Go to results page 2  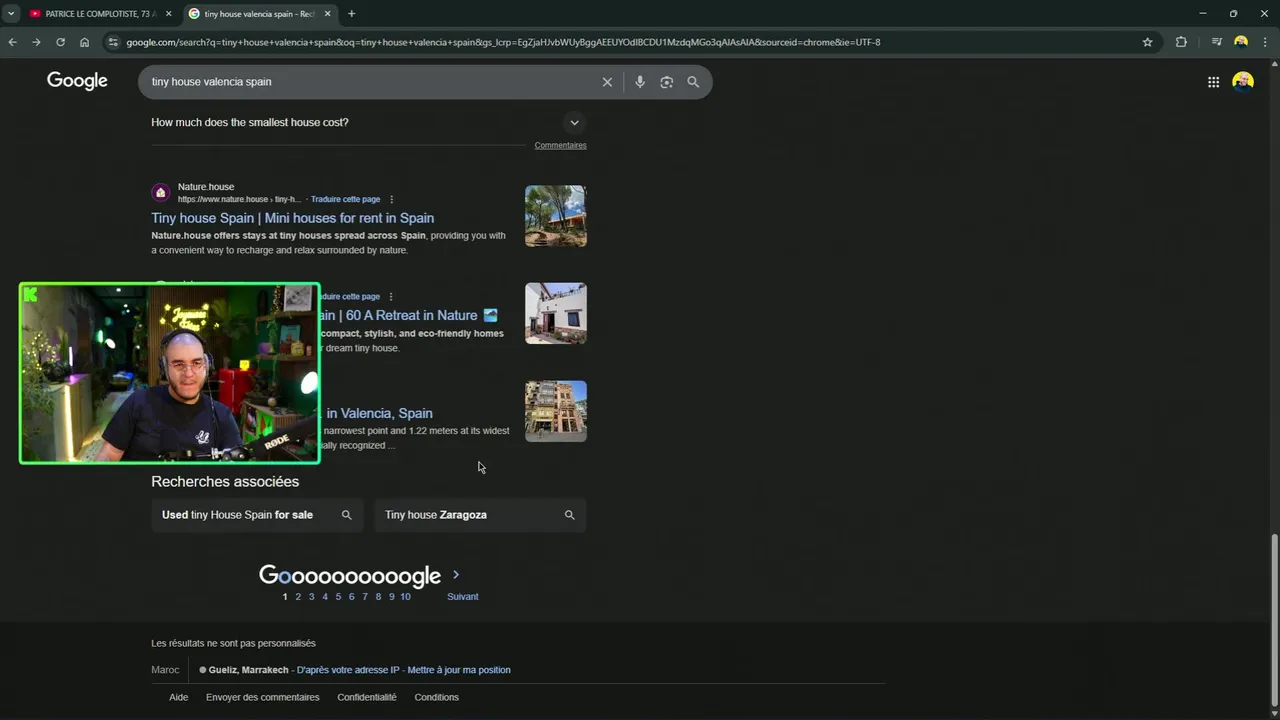click(x=298, y=597)
